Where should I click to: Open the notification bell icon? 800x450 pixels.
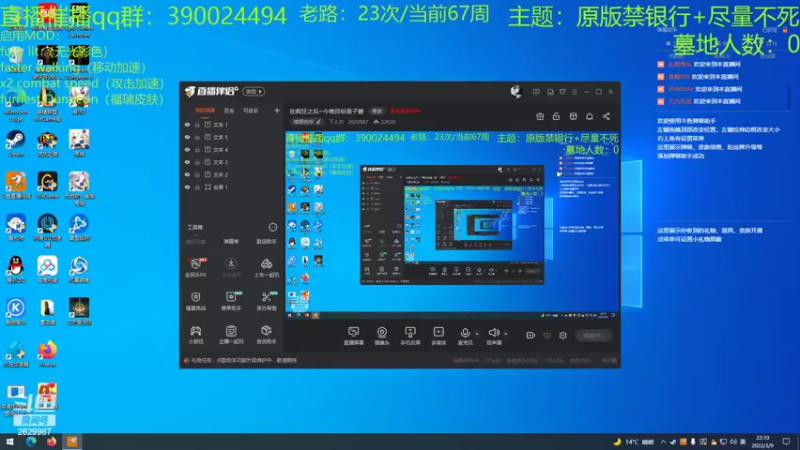point(589,116)
